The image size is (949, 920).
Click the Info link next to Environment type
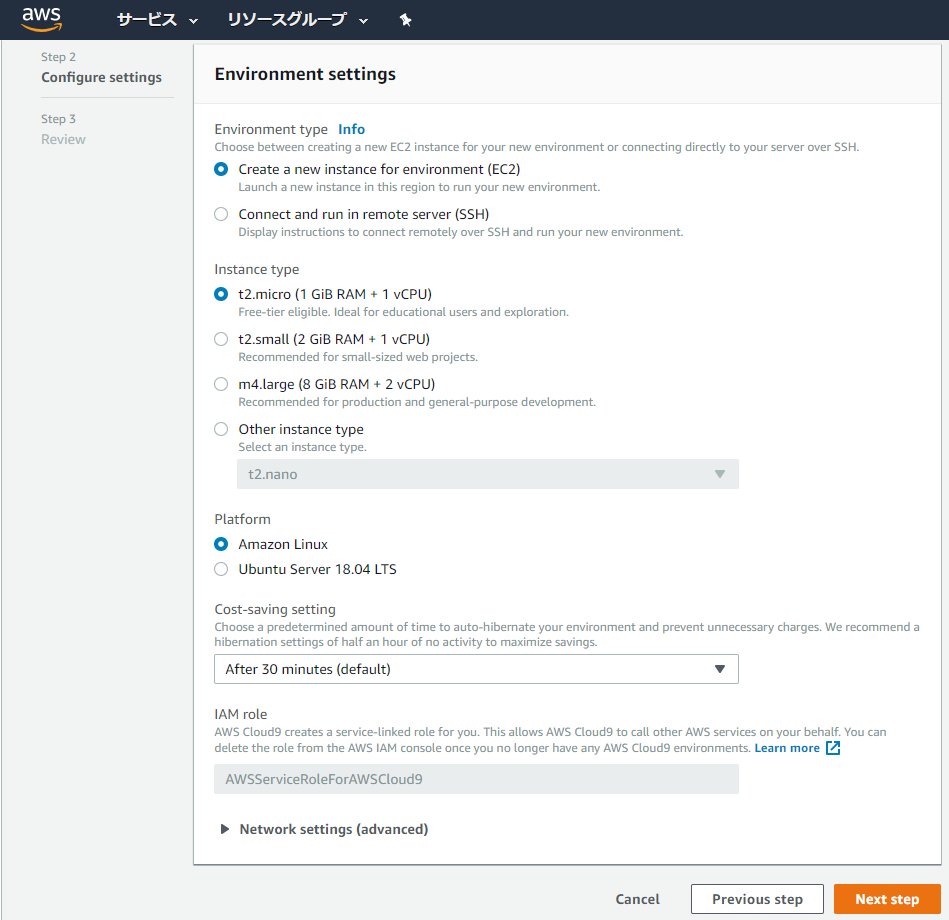351,129
